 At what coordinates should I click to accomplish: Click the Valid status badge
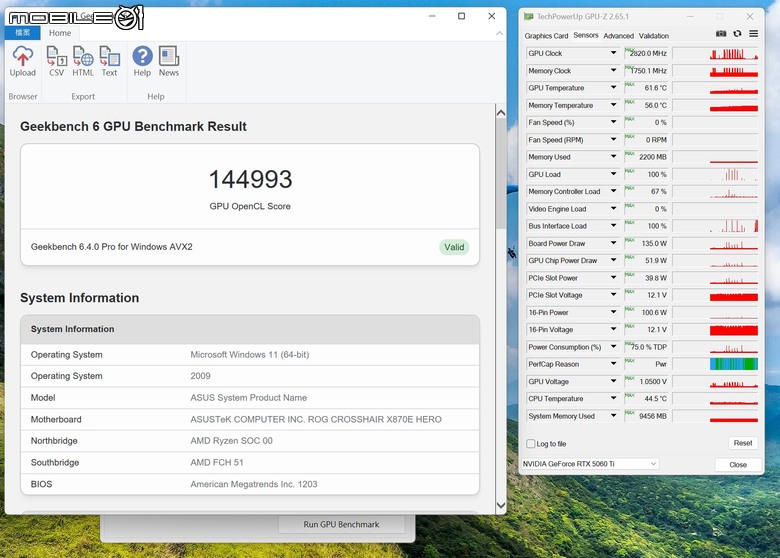coord(454,247)
